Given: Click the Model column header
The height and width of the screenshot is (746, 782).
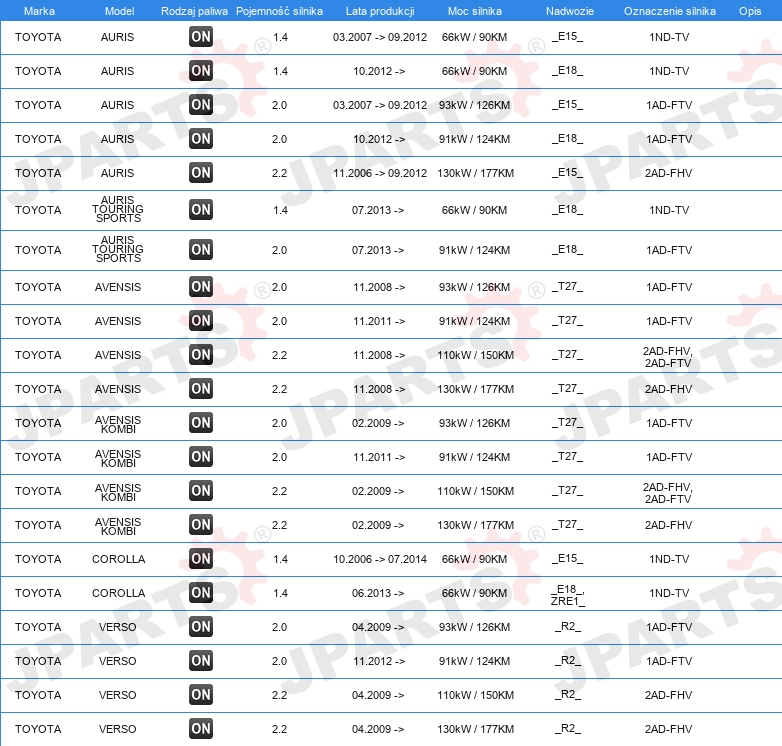Looking at the screenshot, I should pos(119,11).
